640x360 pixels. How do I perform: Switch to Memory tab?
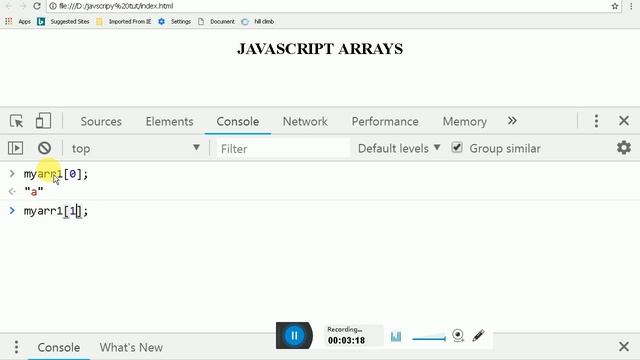(x=464, y=121)
